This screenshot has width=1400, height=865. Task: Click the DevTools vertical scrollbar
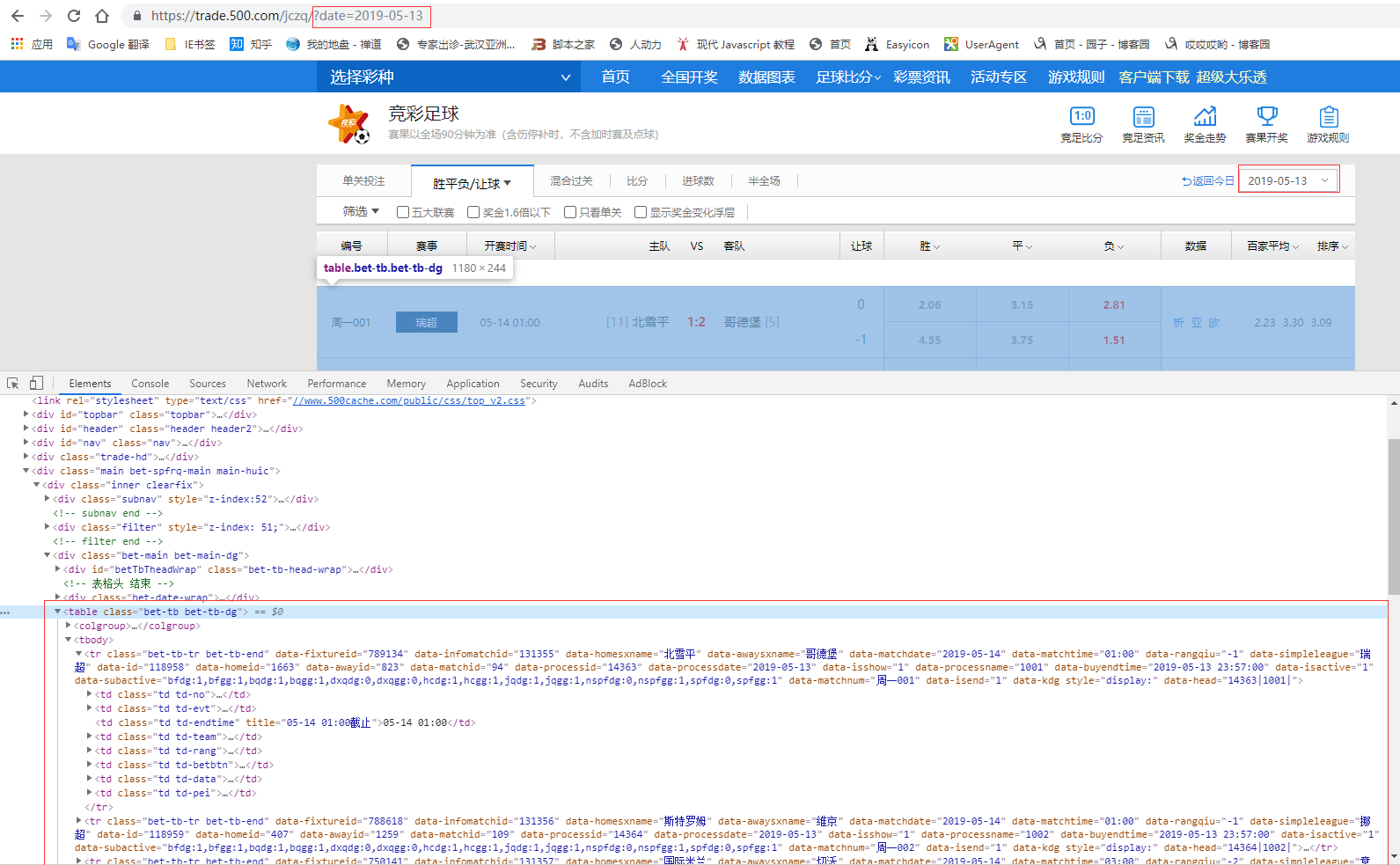tap(1394, 517)
